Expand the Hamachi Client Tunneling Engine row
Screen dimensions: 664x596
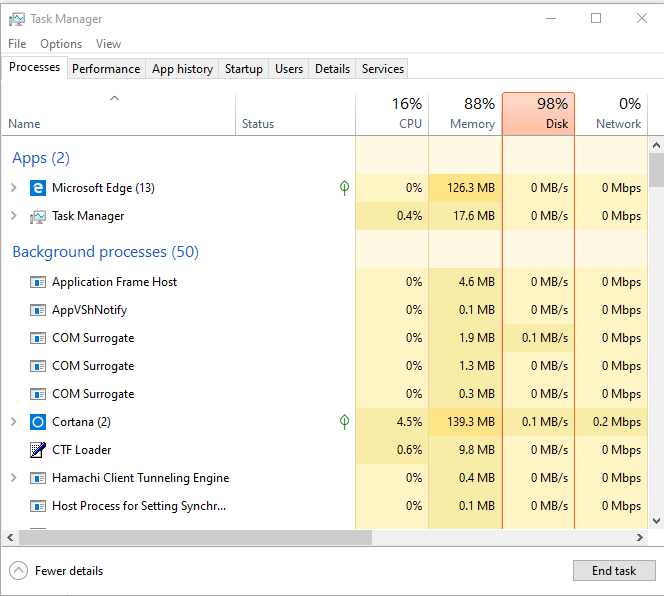tap(14, 478)
